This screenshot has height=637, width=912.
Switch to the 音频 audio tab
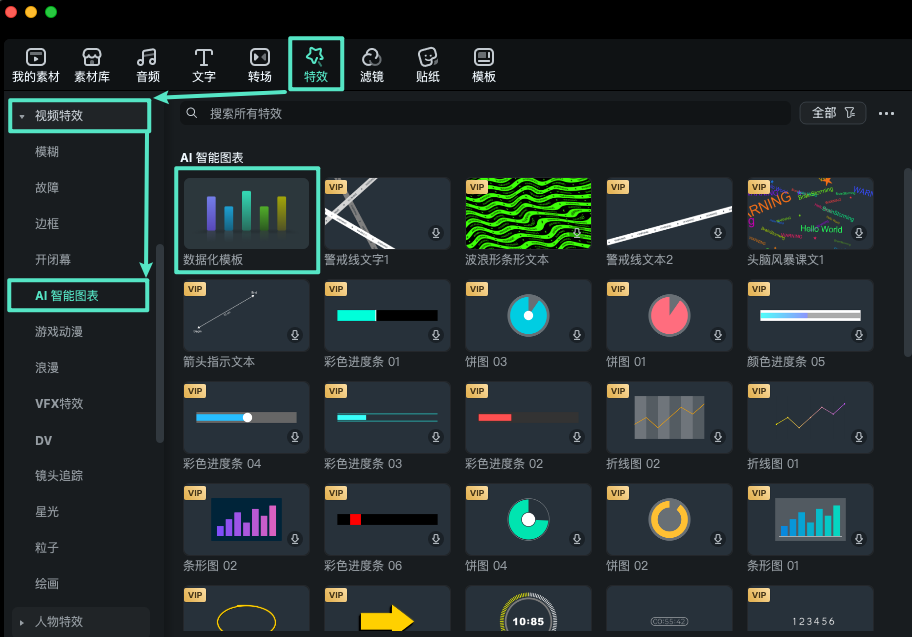(148, 65)
